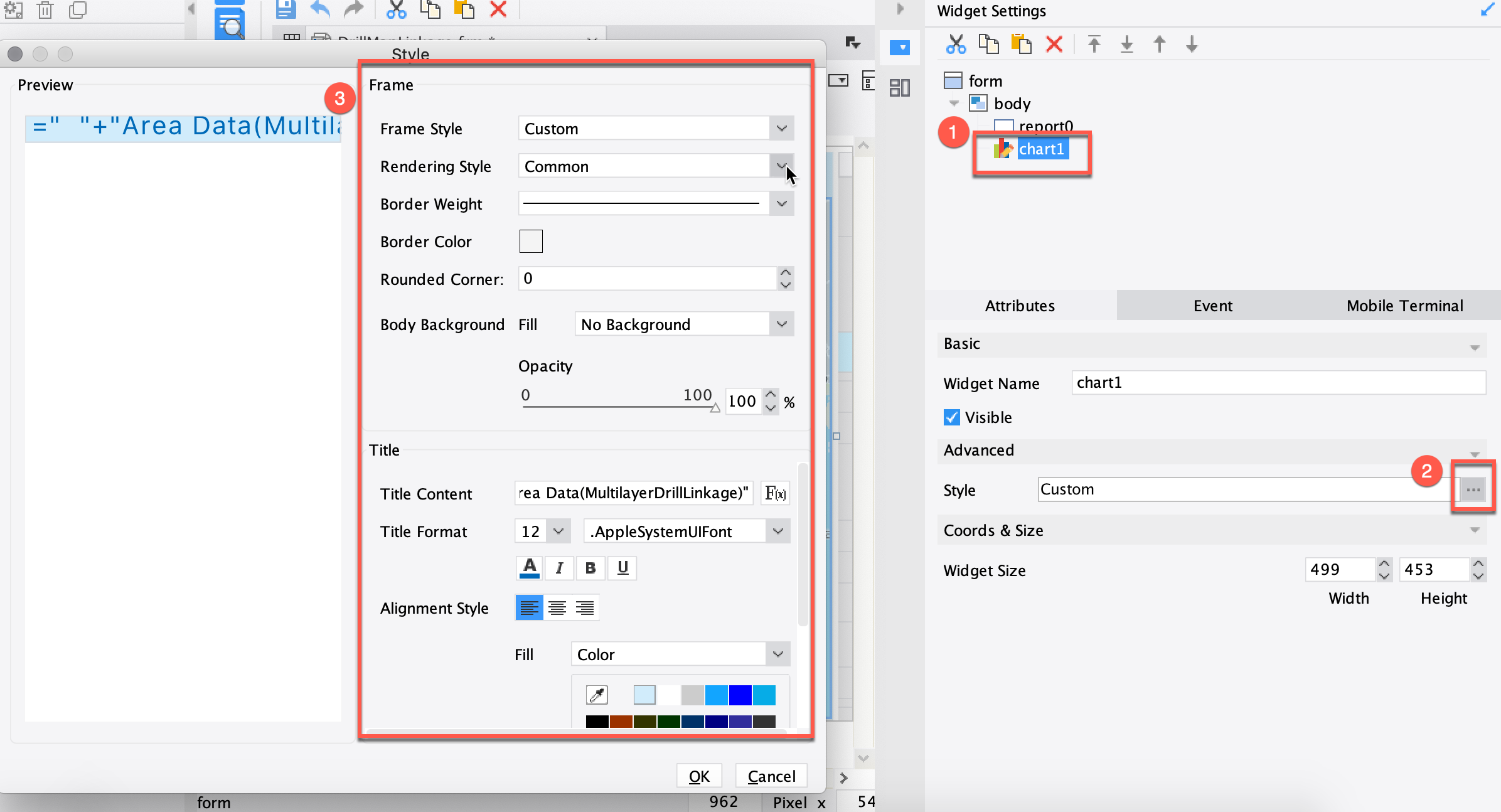Select chart1 in the widget tree

[x=1042, y=149]
